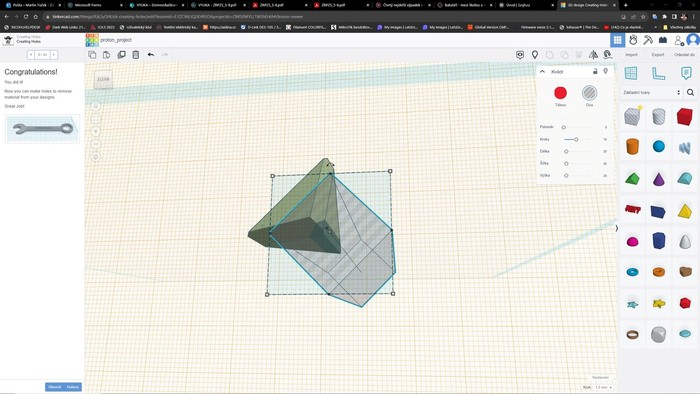
Task: Click the Ungroup shapes icon
Action: [564, 54]
